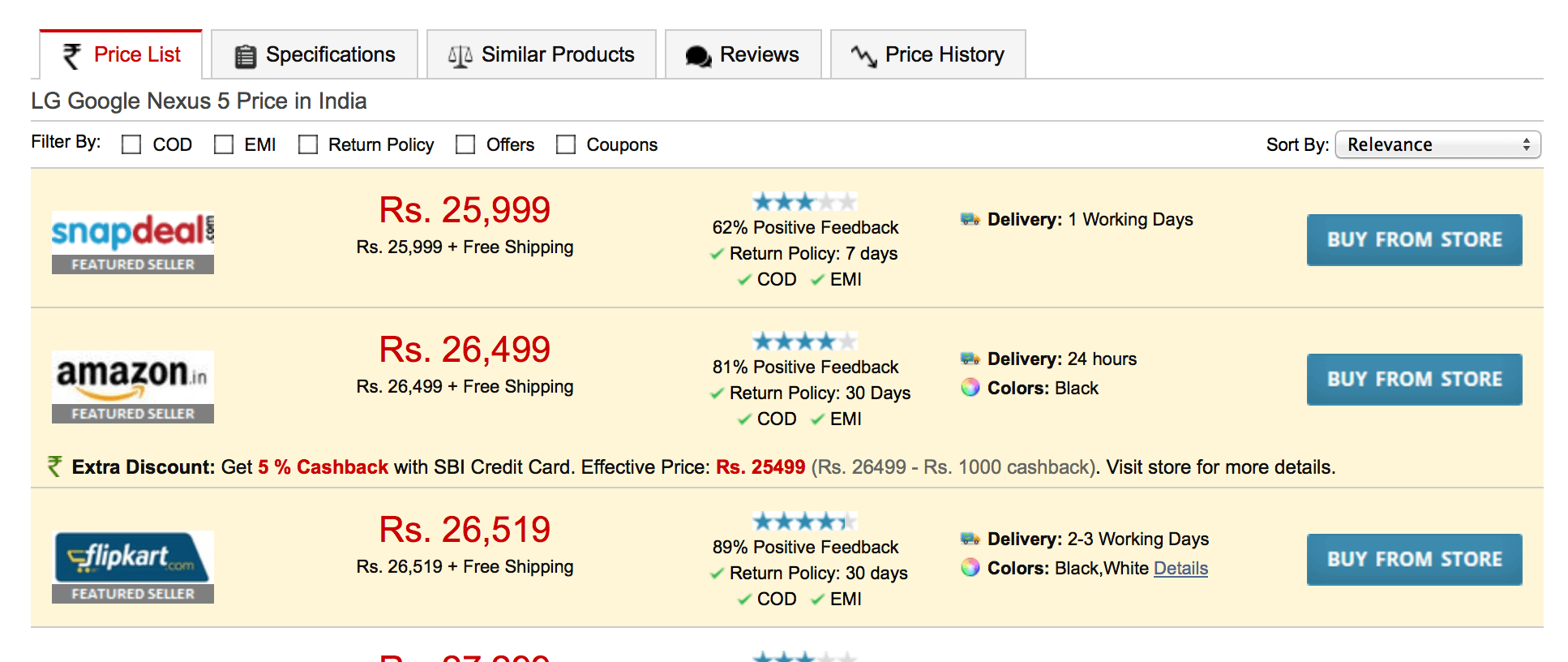
Task: Switch to the Specifications tab
Action: tap(315, 54)
